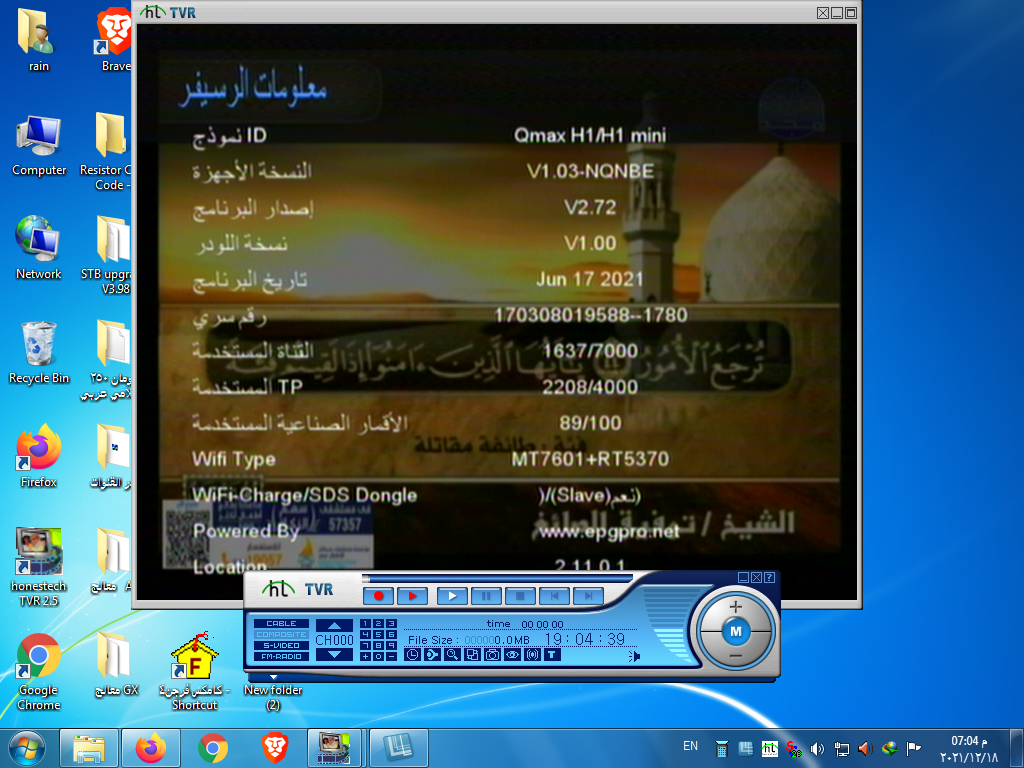
Task: Click keypad digit 2 on the TVR panel
Action: pyautogui.click(x=379, y=624)
